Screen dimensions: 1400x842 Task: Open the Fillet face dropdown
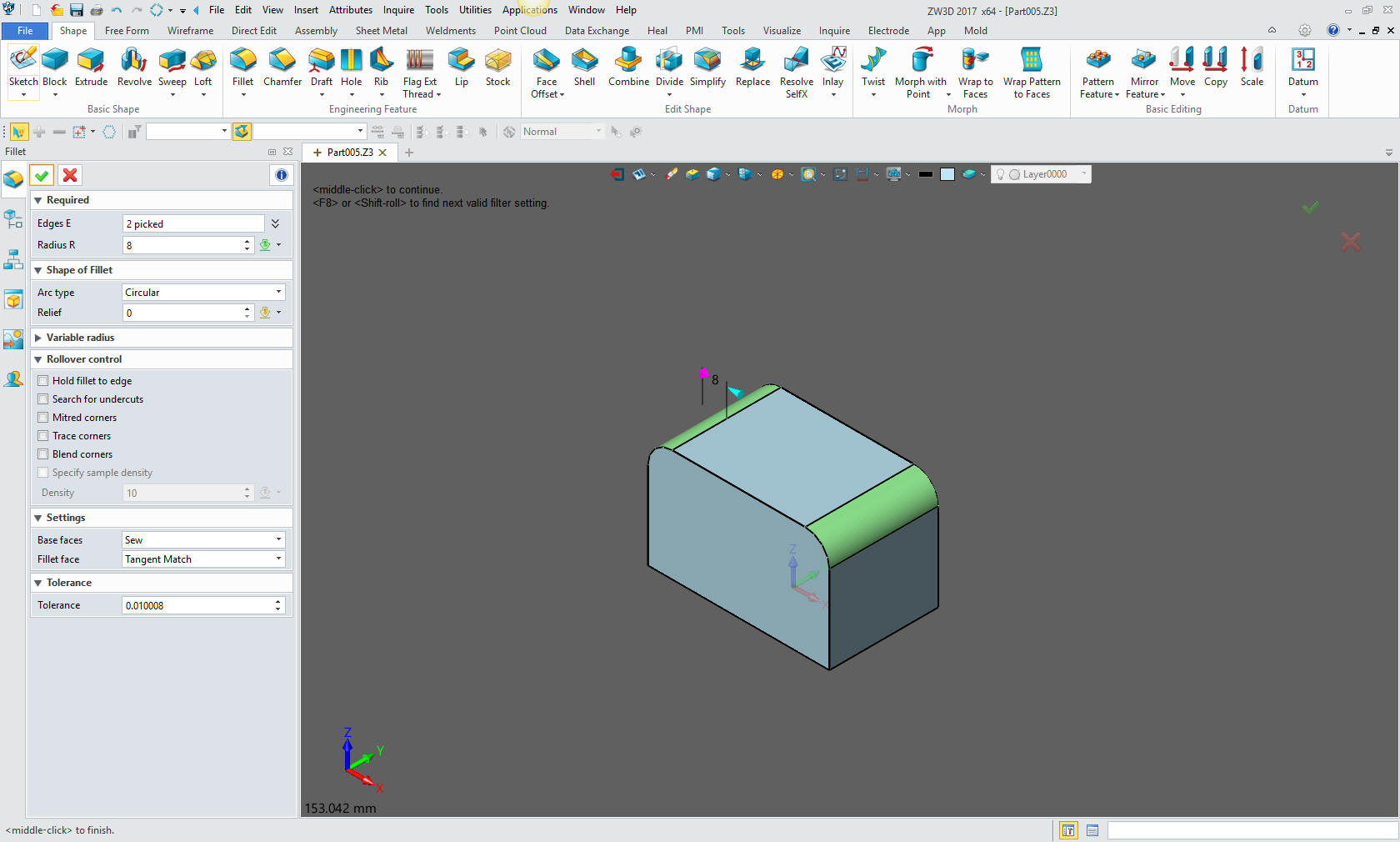[x=203, y=559]
